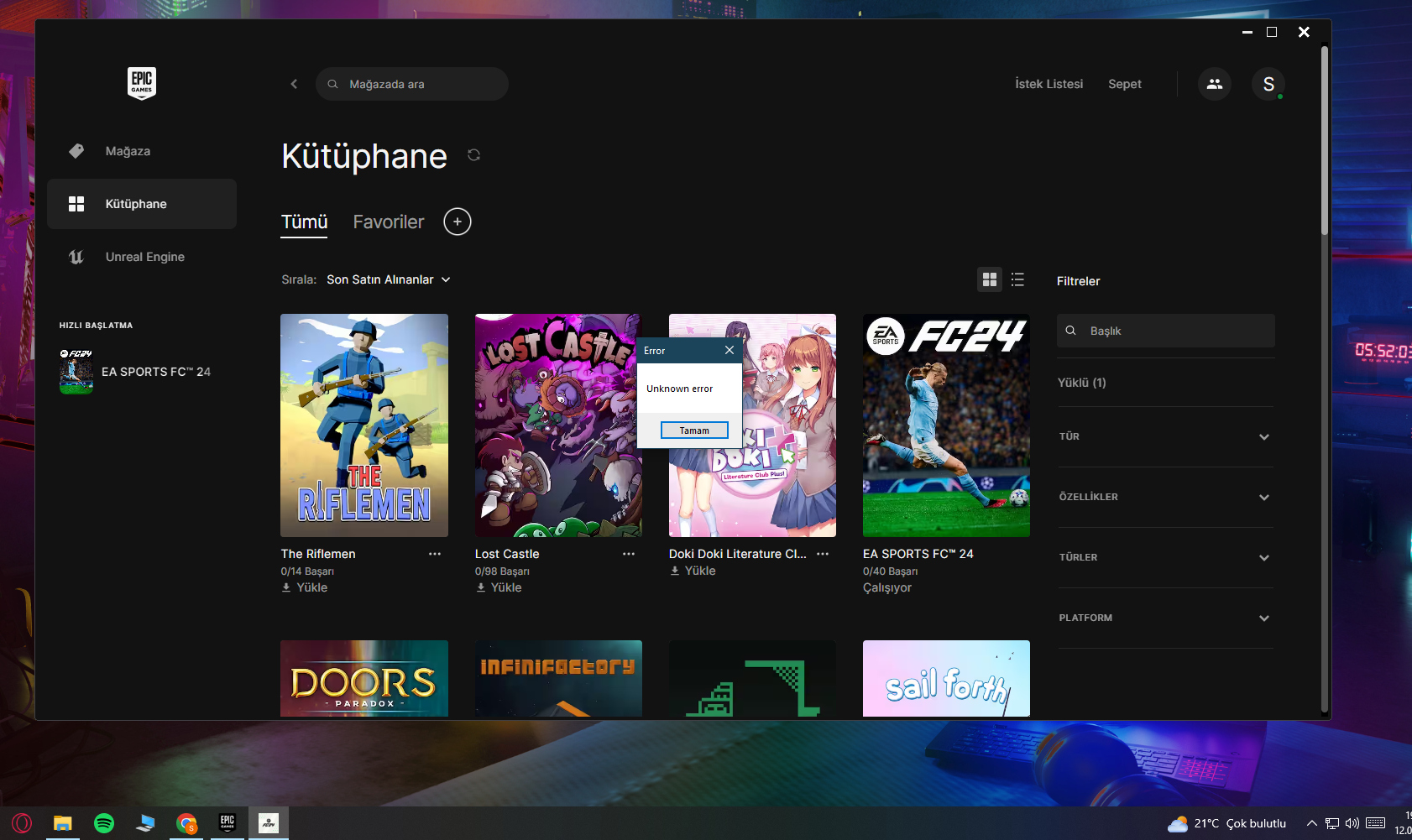Open Google Chrome from the taskbar
Image resolution: width=1412 pixels, height=840 pixels.
click(186, 823)
